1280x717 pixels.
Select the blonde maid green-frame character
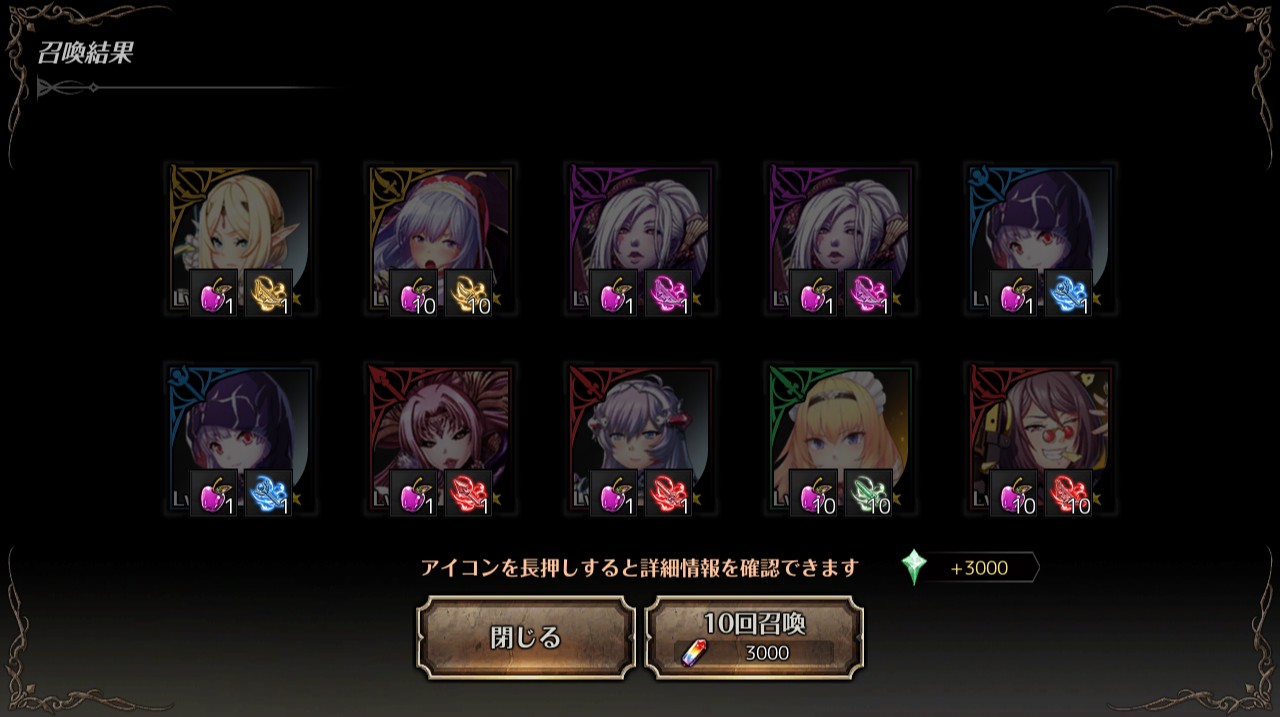(x=841, y=439)
